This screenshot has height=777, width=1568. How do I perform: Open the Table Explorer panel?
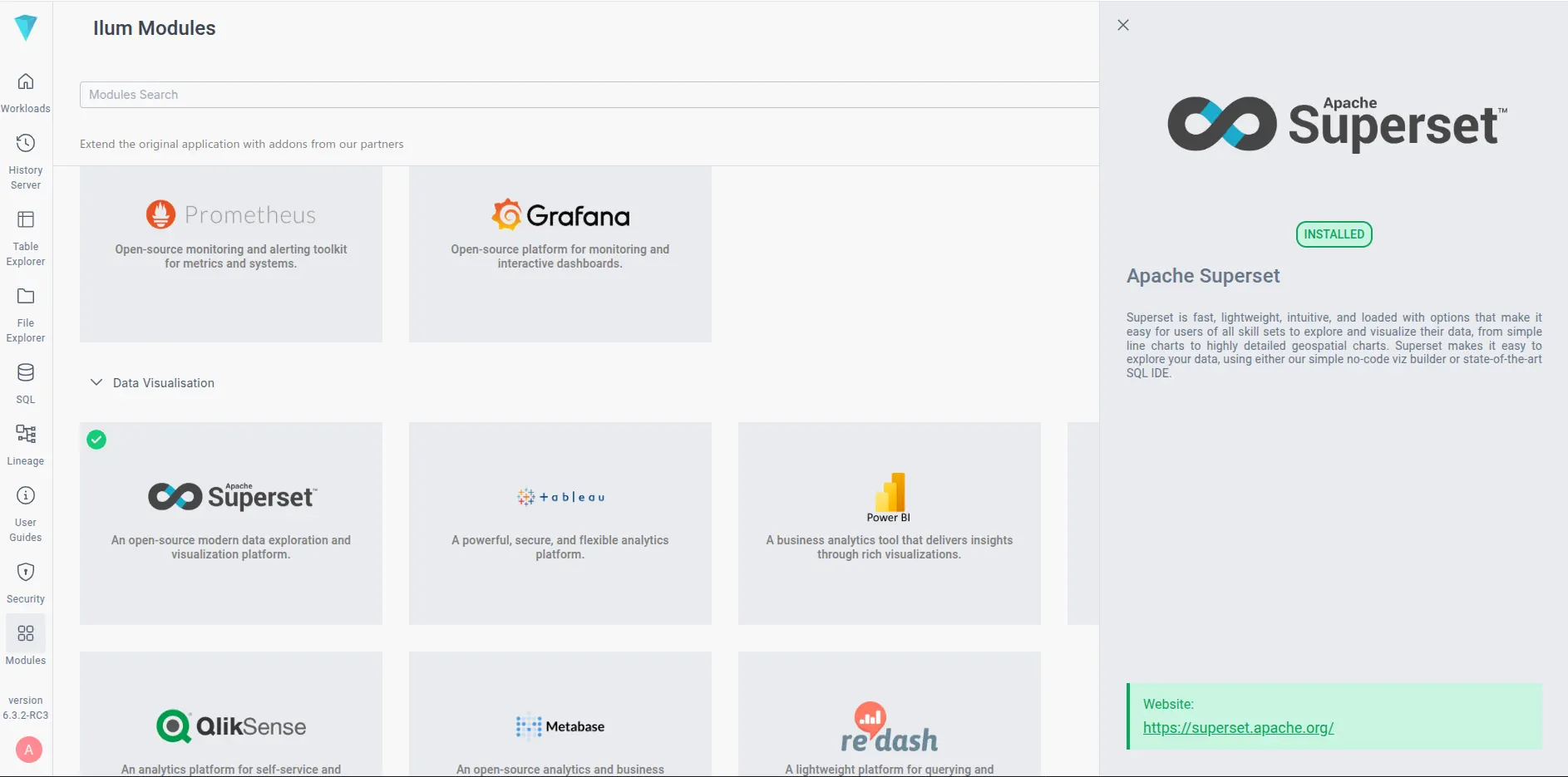pos(26,221)
